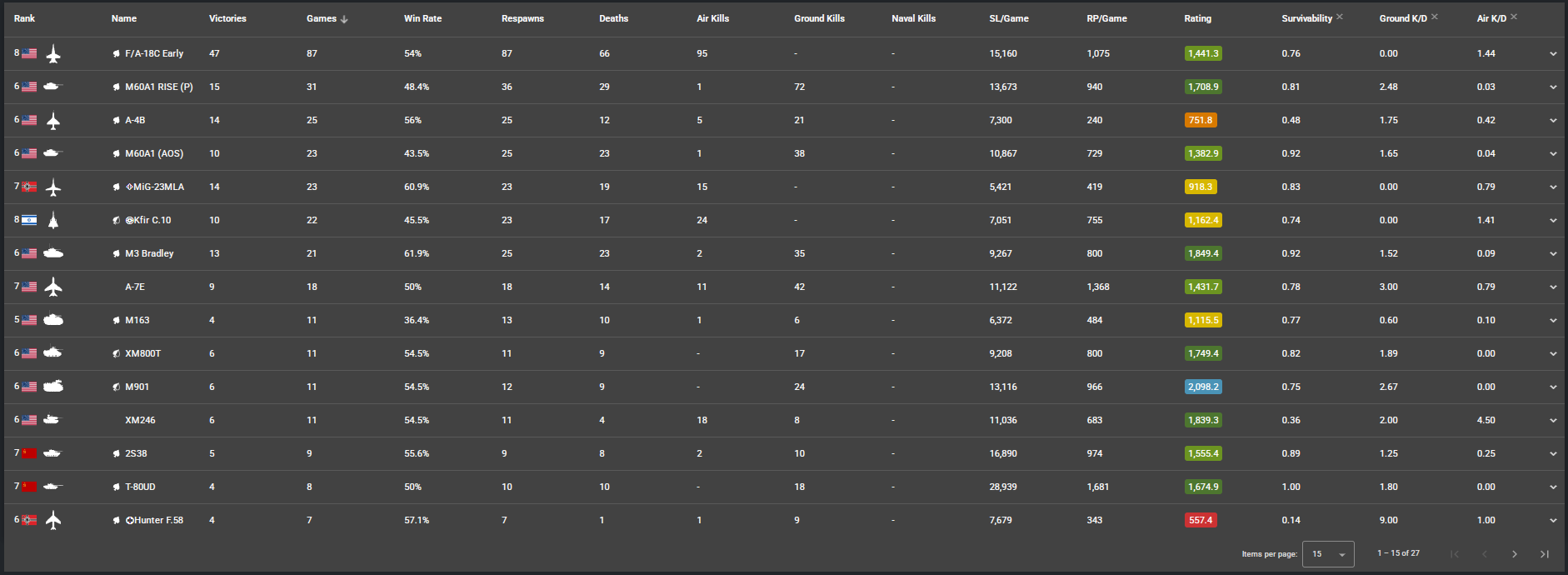Click the 1,849.4 green rating badge
Screen dimensions: 1568x575
[x=1203, y=253]
